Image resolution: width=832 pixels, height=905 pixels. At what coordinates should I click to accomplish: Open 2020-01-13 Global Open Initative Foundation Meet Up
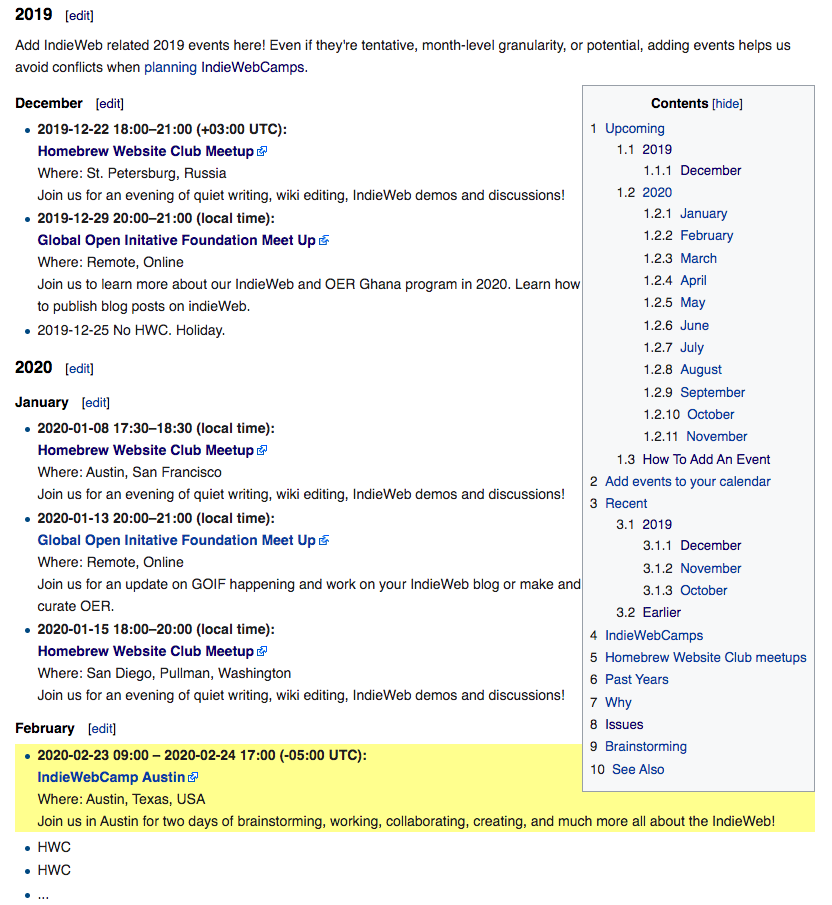point(177,540)
